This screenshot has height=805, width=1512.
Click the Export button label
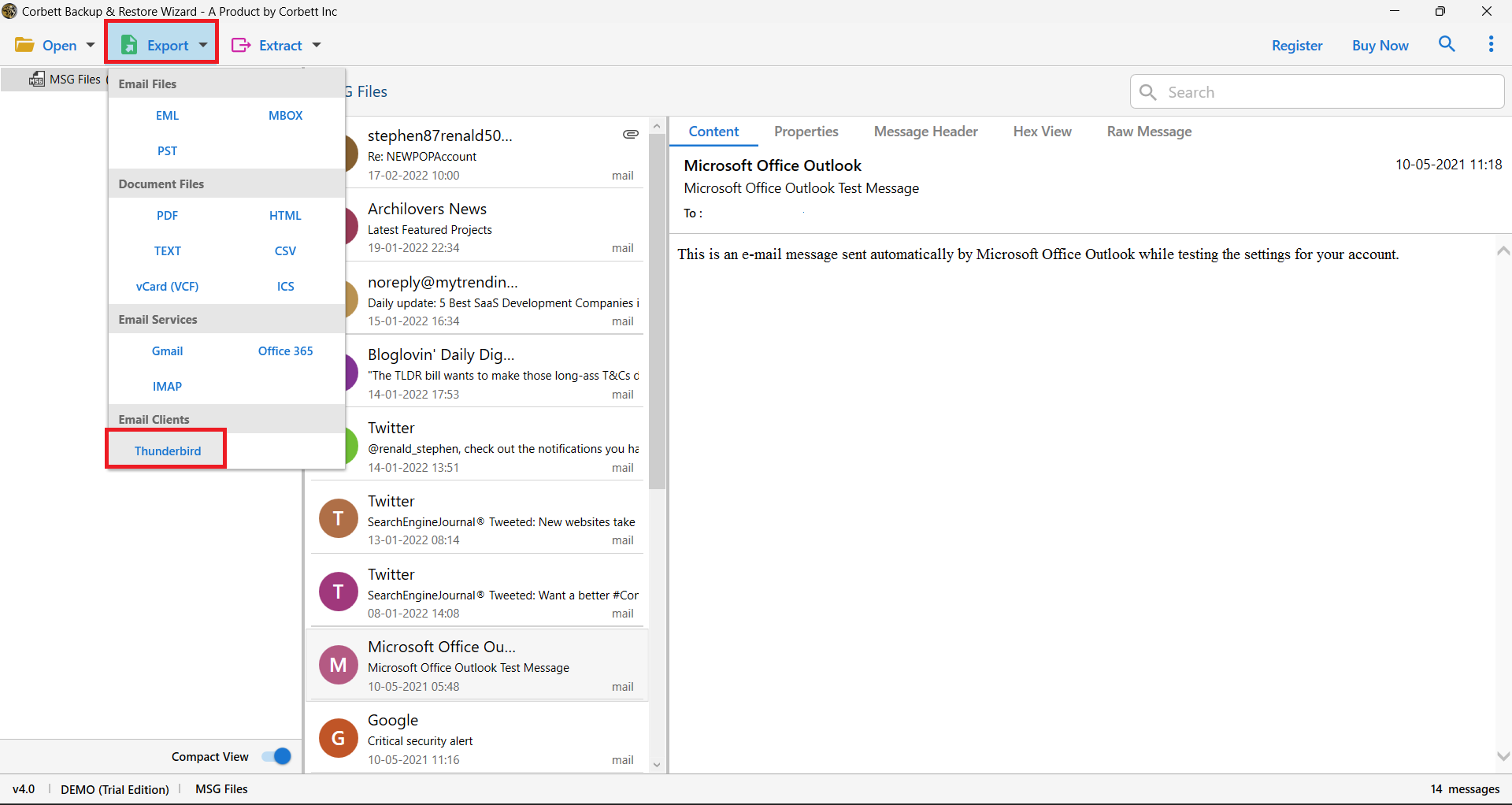[x=168, y=45]
